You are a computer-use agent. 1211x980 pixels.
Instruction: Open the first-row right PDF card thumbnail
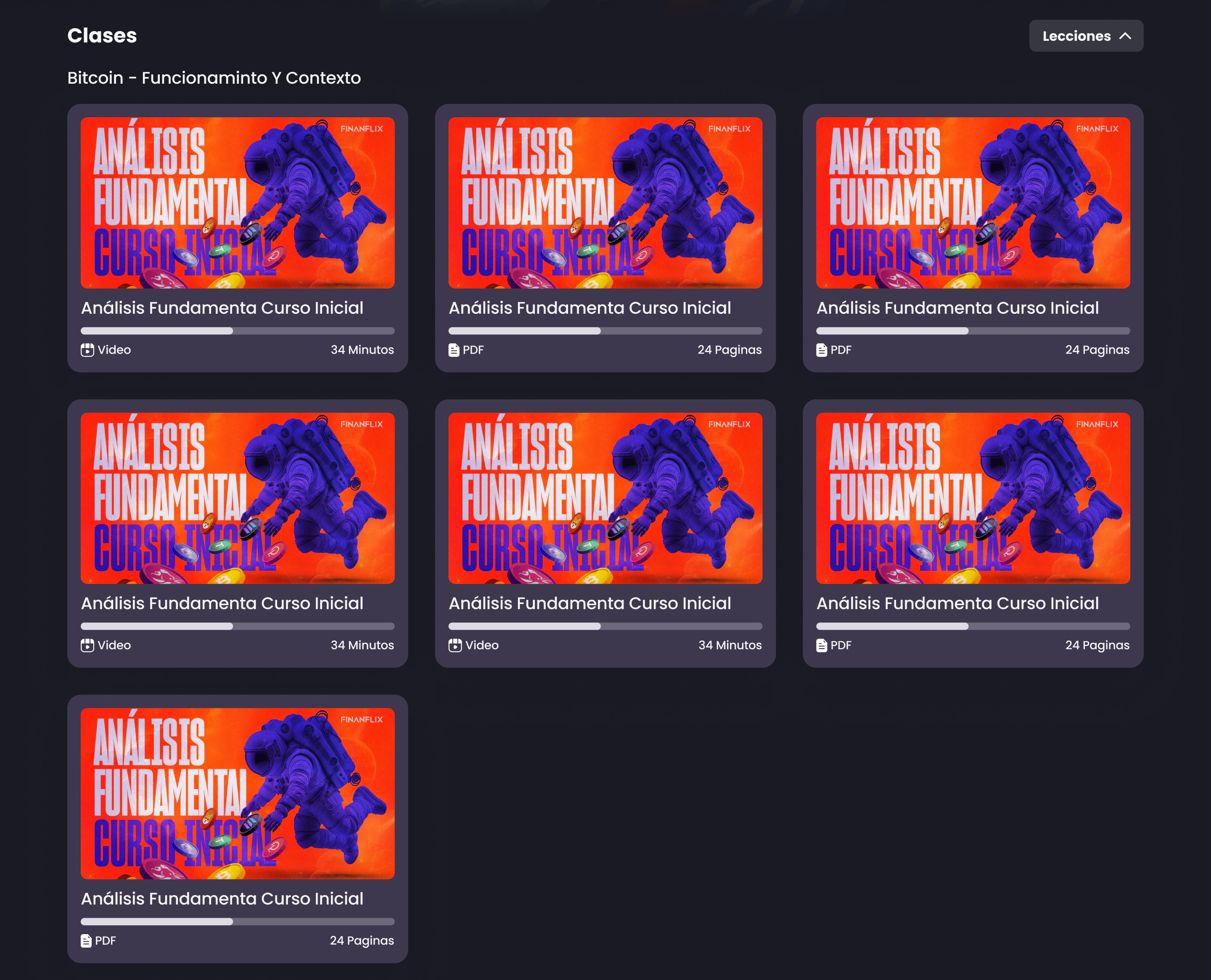click(973, 203)
